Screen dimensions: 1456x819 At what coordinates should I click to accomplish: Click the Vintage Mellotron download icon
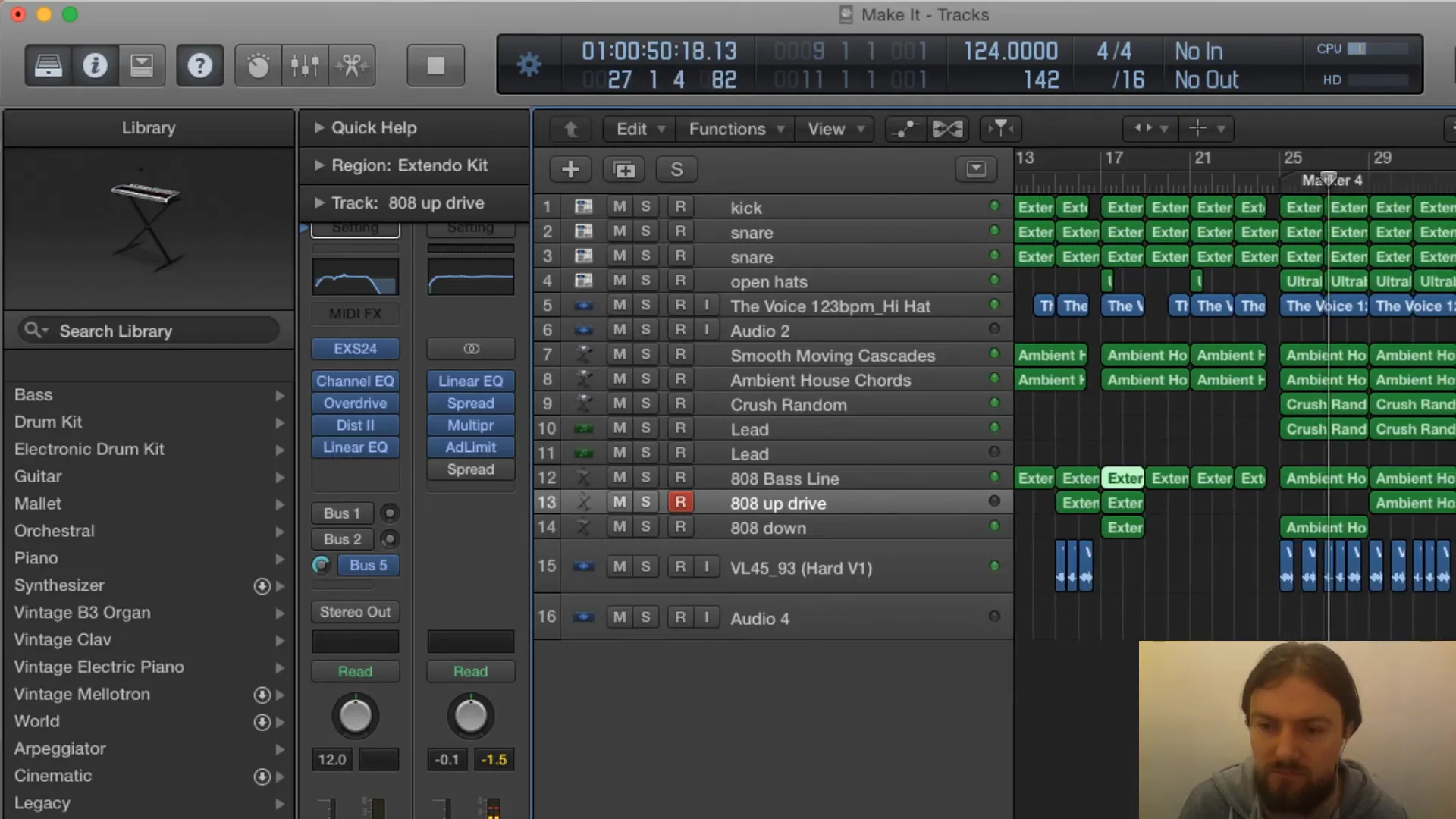(x=262, y=695)
